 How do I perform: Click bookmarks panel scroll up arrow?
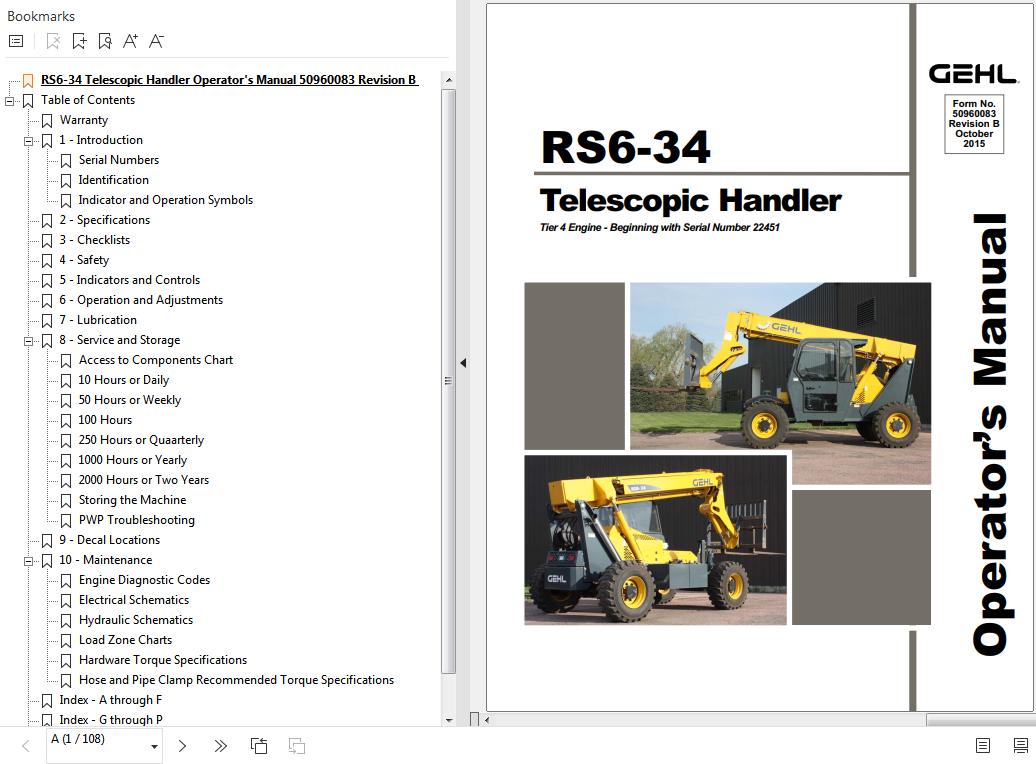pos(449,80)
